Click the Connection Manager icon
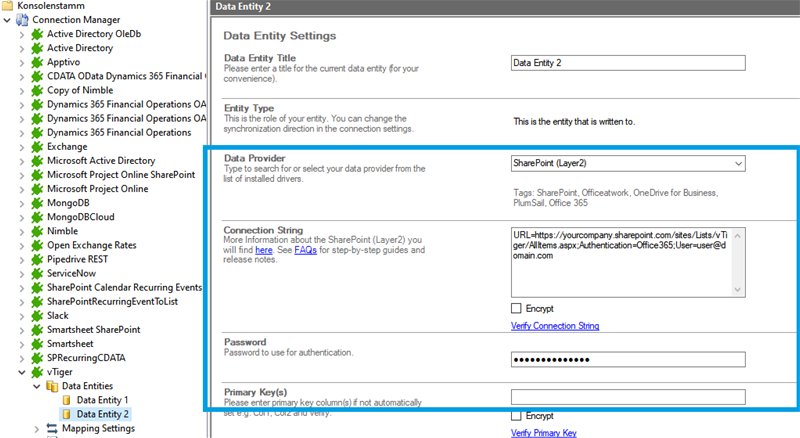 point(23,19)
